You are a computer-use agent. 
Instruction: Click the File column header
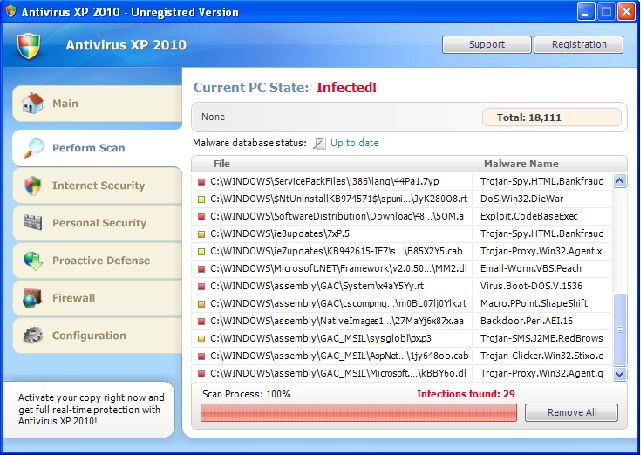(221, 164)
